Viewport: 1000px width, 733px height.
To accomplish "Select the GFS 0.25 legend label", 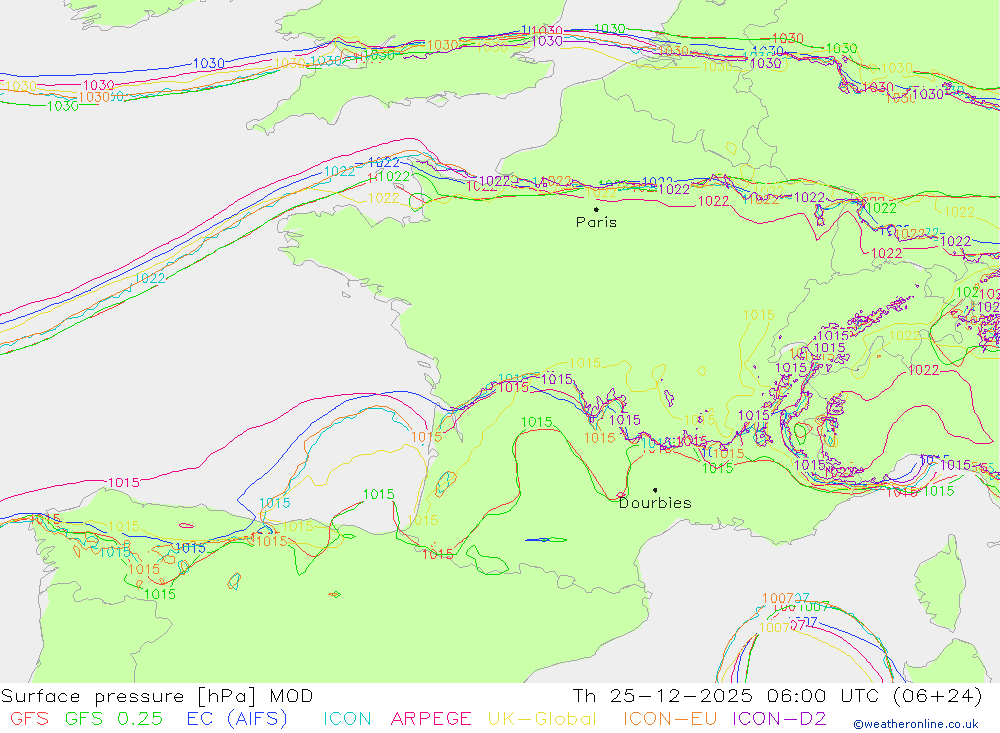I will click(x=114, y=719).
